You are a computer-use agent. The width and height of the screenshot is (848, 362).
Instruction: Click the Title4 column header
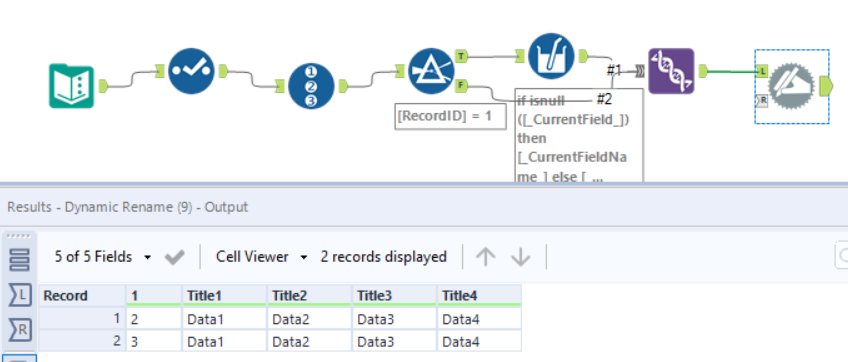tap(480, 295)
